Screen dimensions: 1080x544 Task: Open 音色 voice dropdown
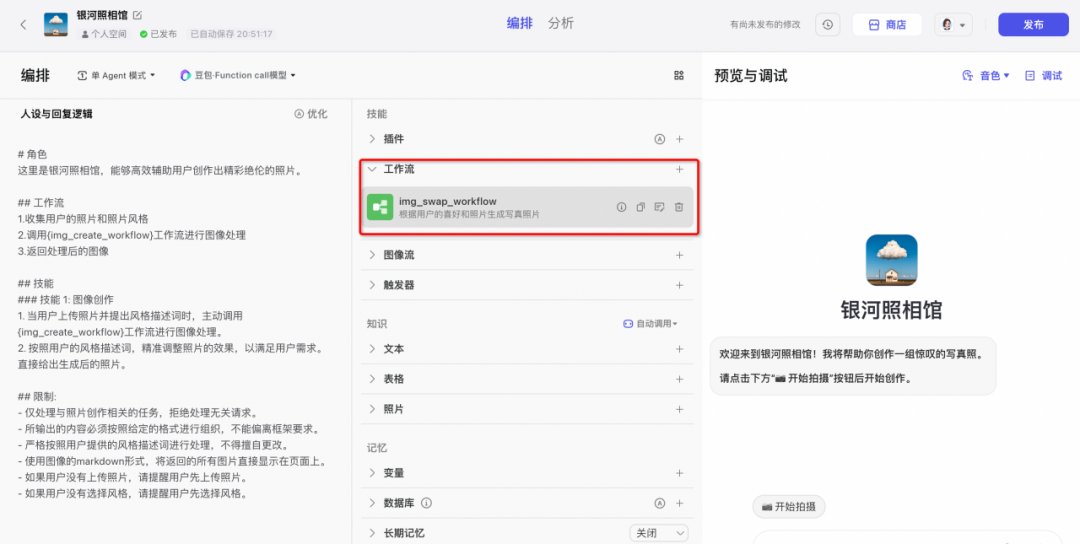click(x=986, y=76)
